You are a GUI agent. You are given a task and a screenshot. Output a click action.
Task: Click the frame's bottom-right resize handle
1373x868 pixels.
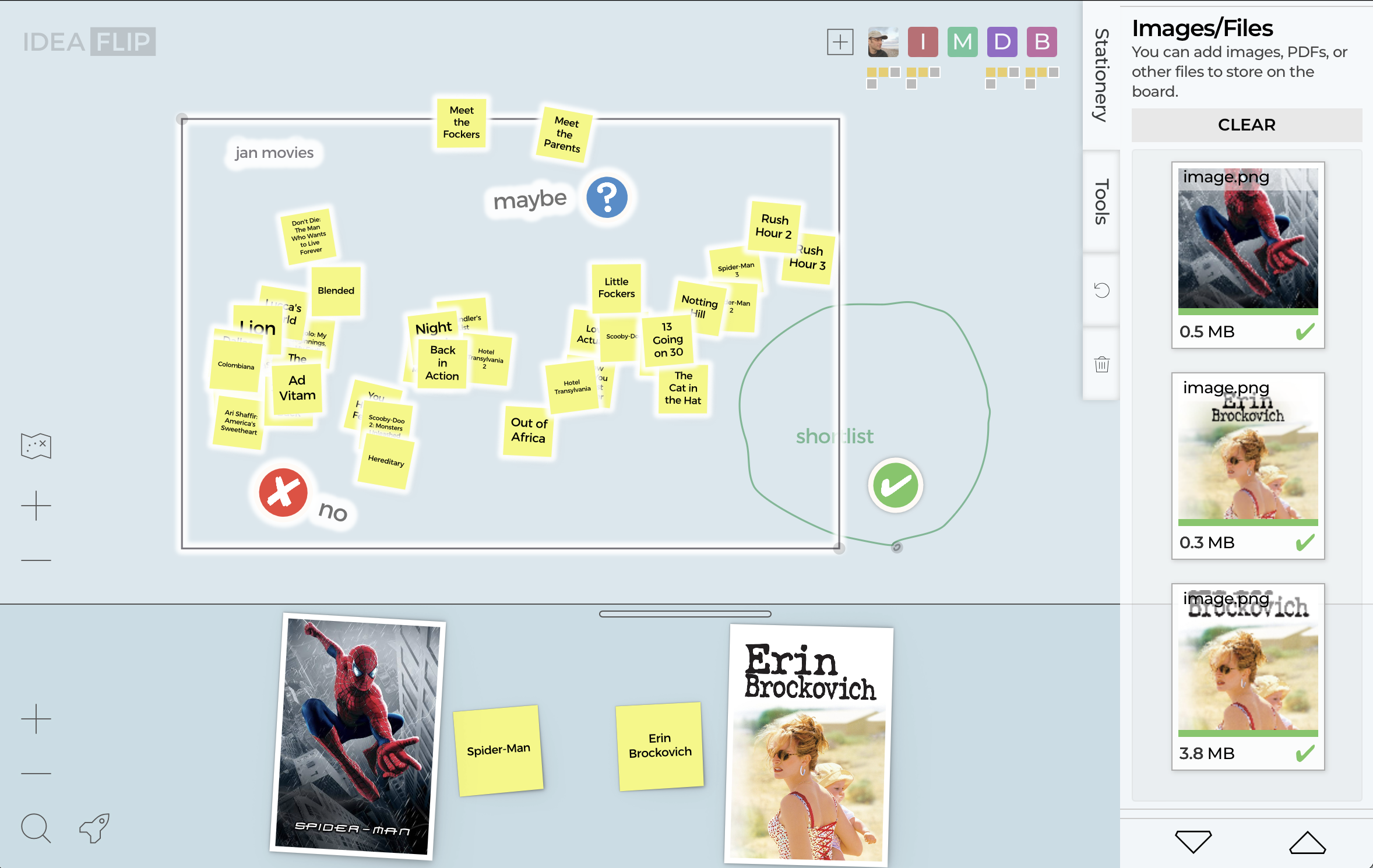[x=839, y=548]
